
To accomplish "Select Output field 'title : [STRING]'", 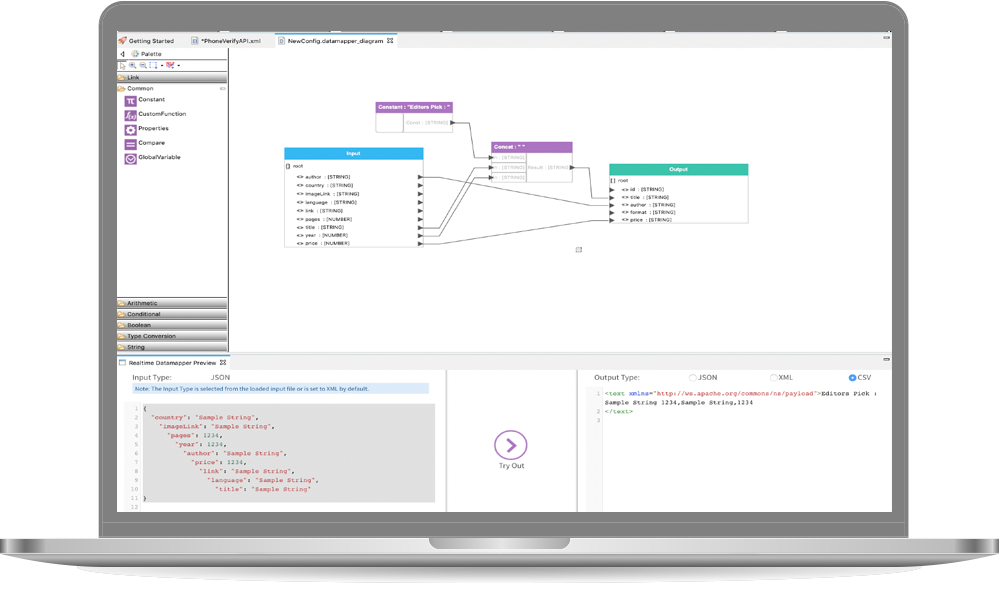I will (x=645, y=197).
